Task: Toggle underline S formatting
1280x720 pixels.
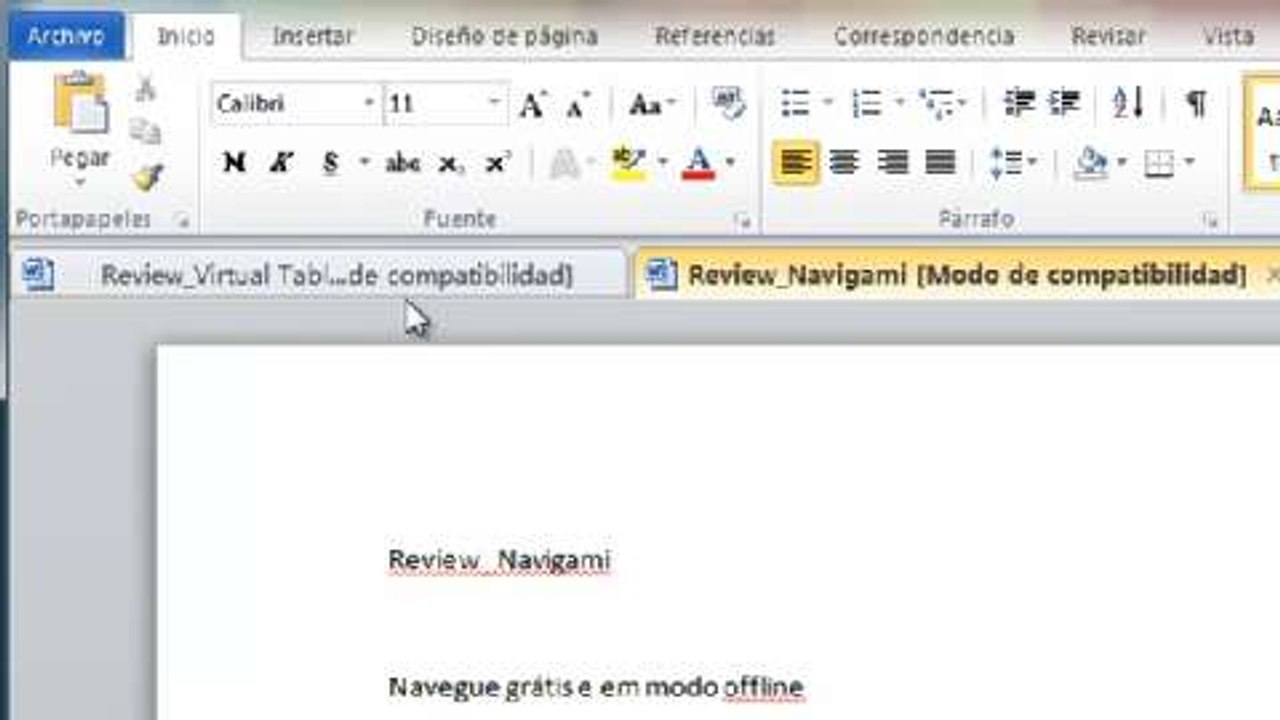Action: coord(330,162)
